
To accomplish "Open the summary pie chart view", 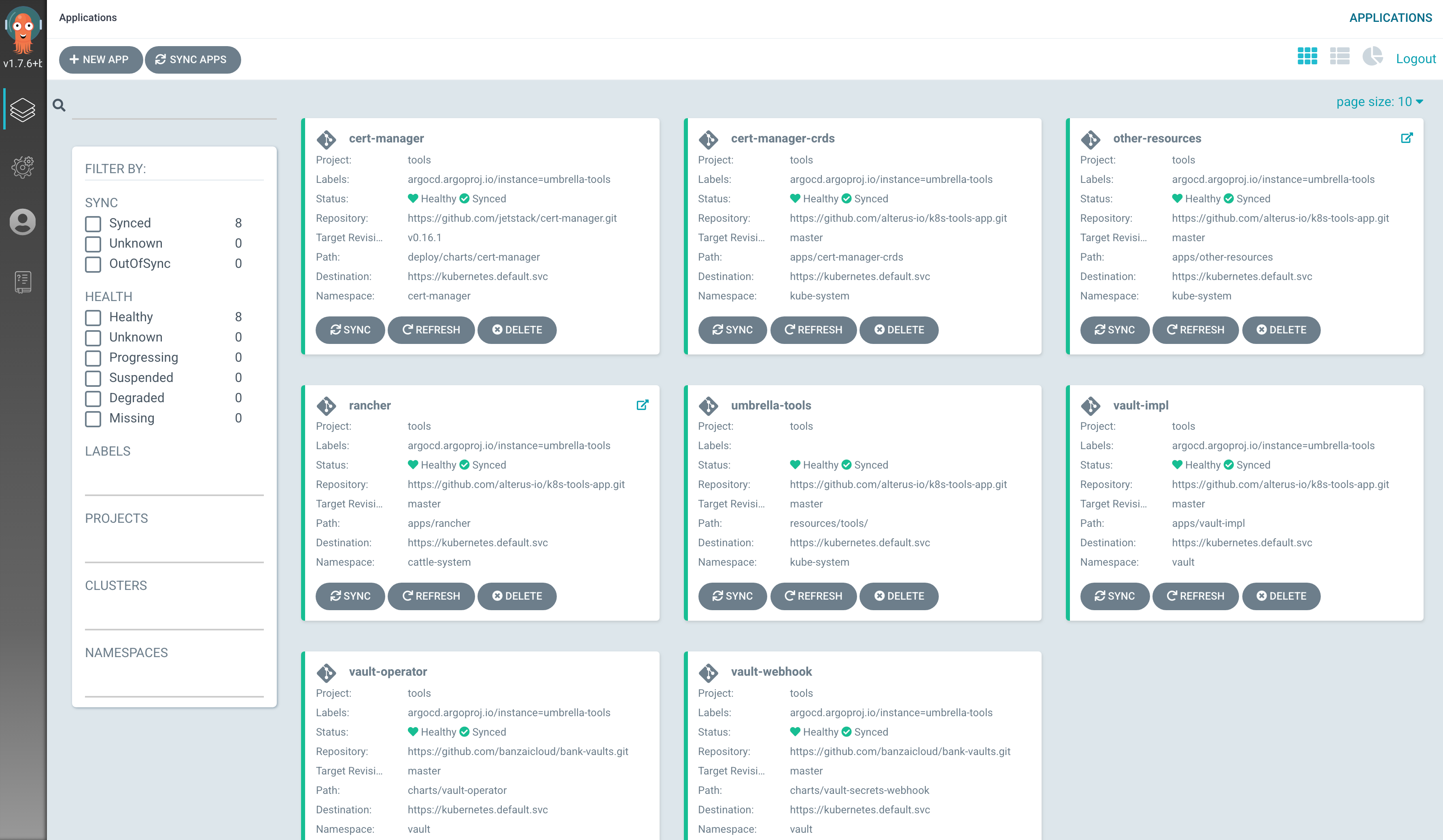I will [x=1372, y=57].
